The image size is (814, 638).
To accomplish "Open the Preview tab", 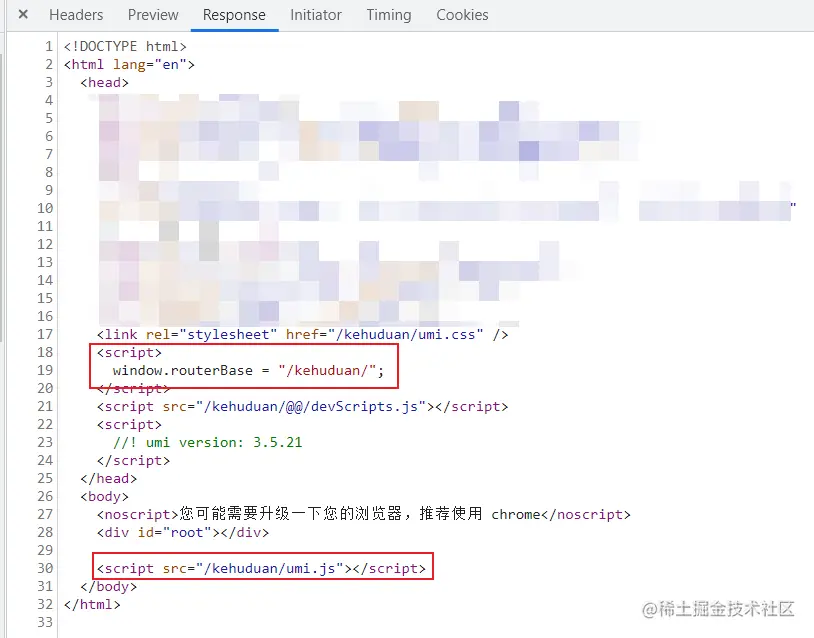I will [x=153, y=15].
